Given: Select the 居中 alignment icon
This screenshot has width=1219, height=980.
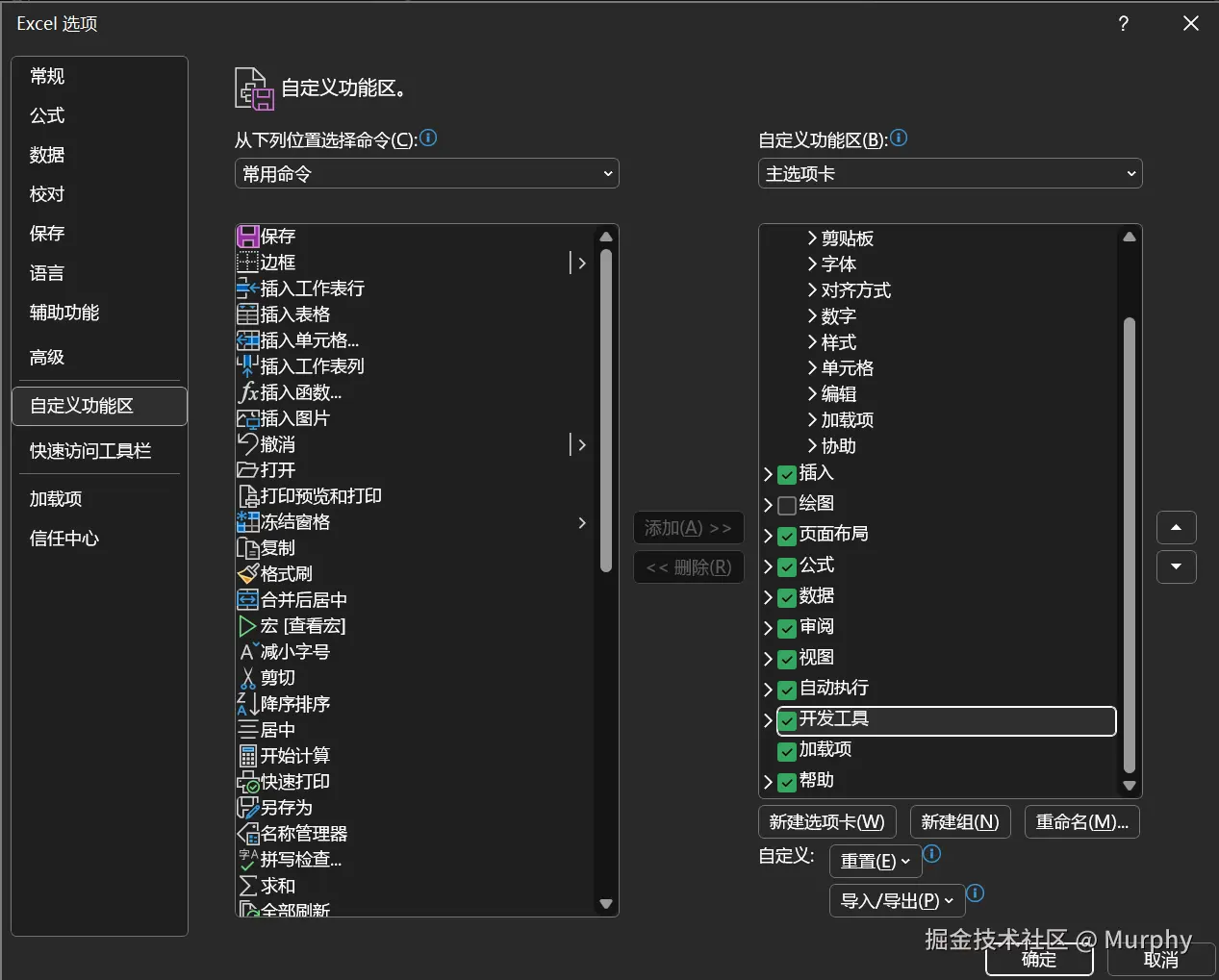Looking at the screenshot, I should 248,730.
